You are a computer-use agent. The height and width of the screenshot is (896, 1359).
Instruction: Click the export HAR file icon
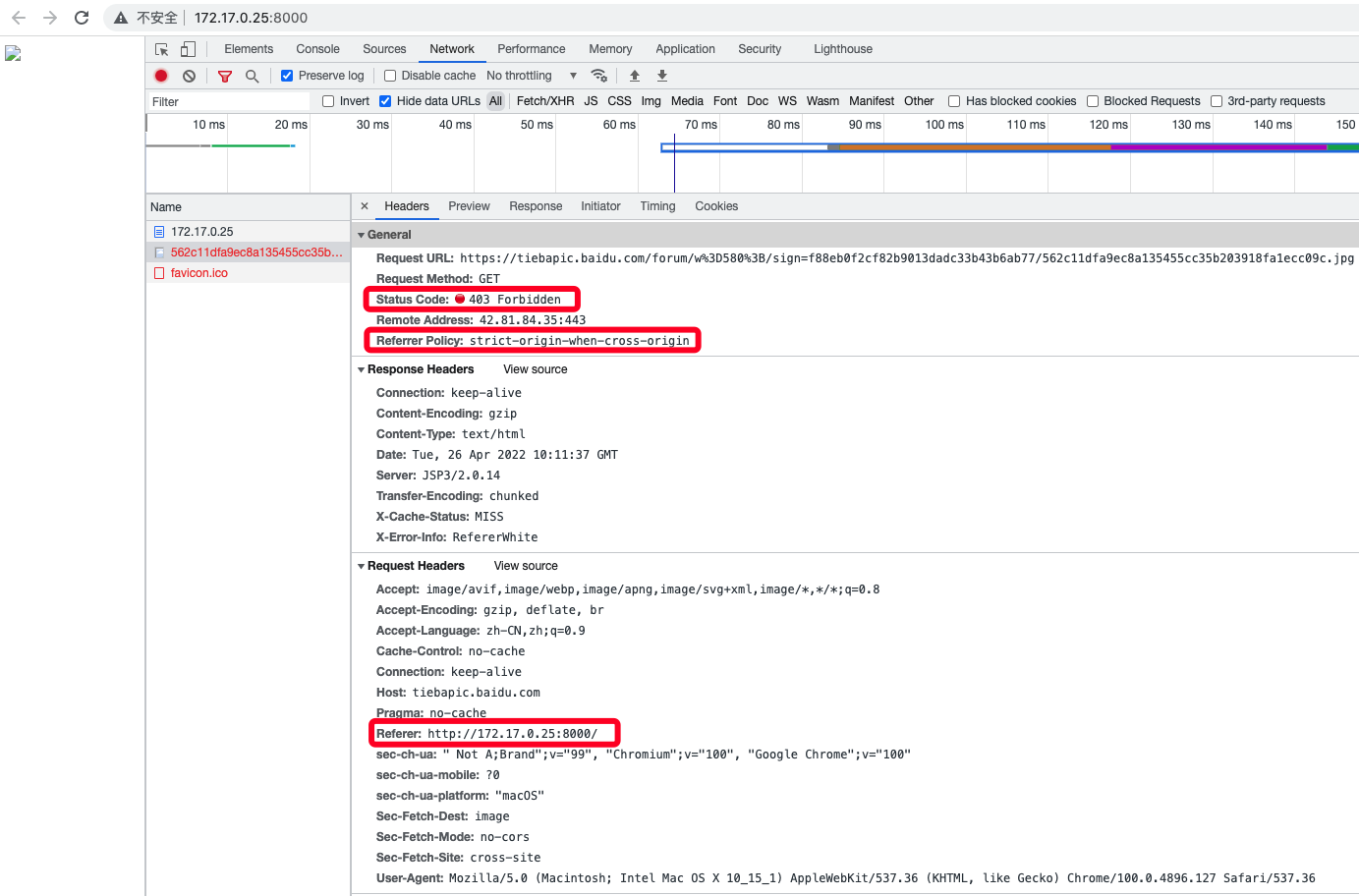[661, 76]
